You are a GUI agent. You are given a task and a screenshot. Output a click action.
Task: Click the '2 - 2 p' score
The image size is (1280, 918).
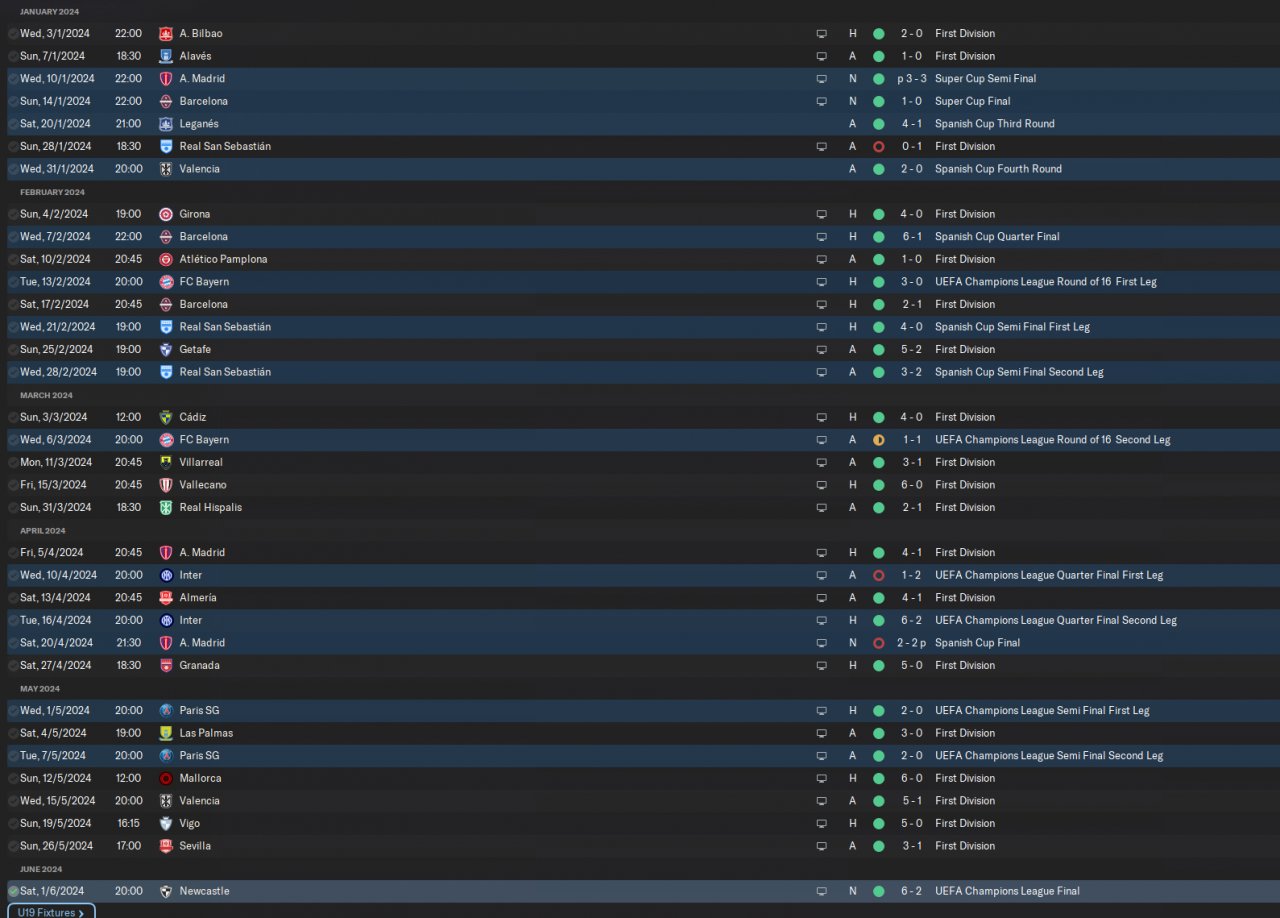(x=913, y=643)
